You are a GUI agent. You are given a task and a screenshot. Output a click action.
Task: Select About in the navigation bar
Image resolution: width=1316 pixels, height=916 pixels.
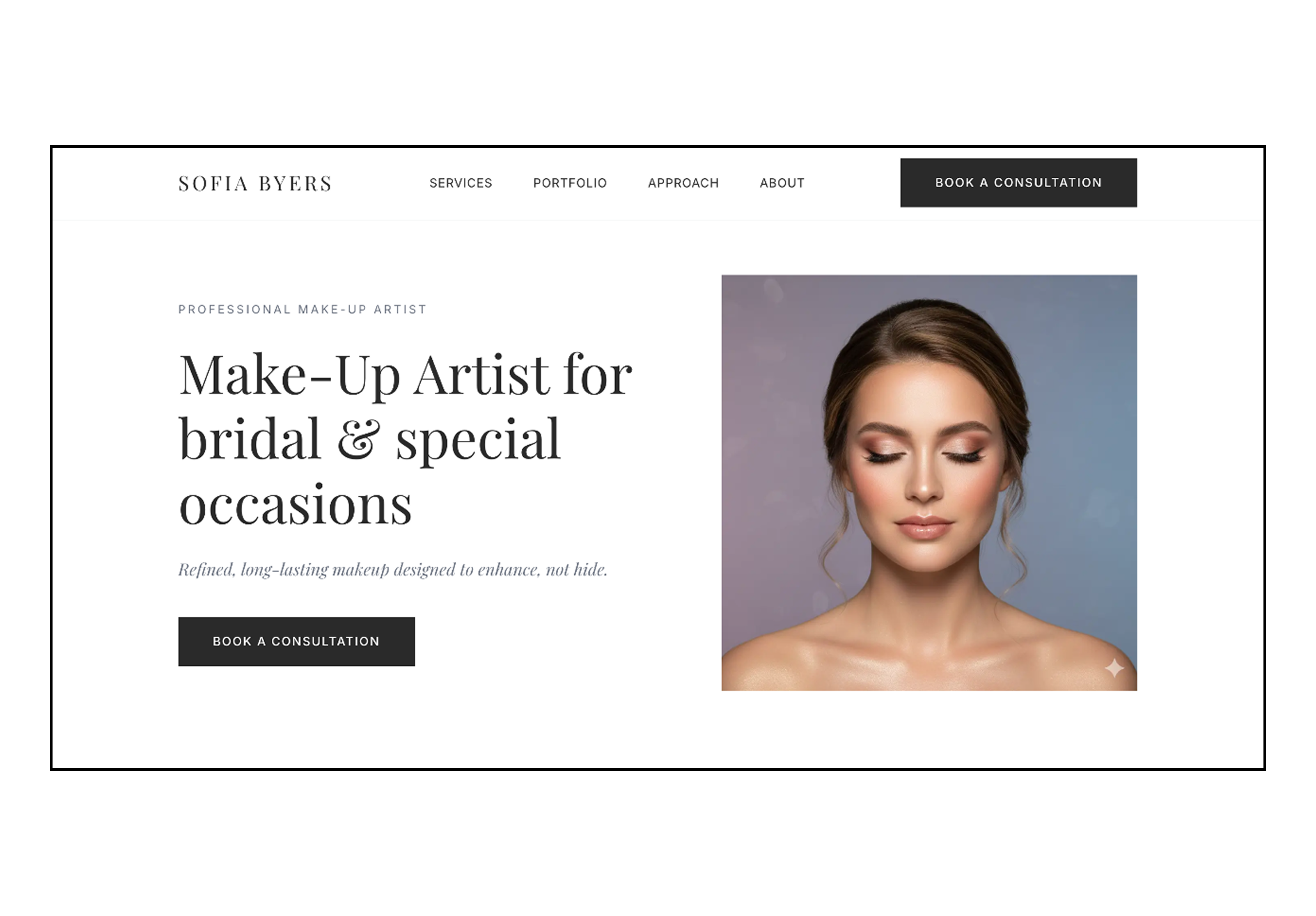point(782,183)
